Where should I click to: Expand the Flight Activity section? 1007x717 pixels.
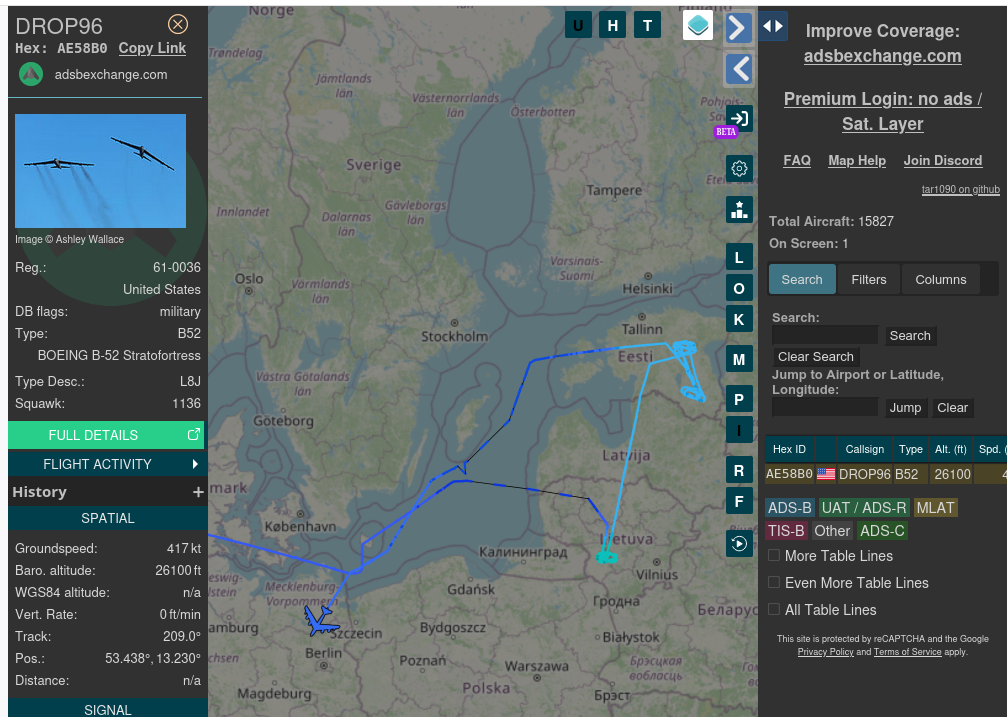107,464
